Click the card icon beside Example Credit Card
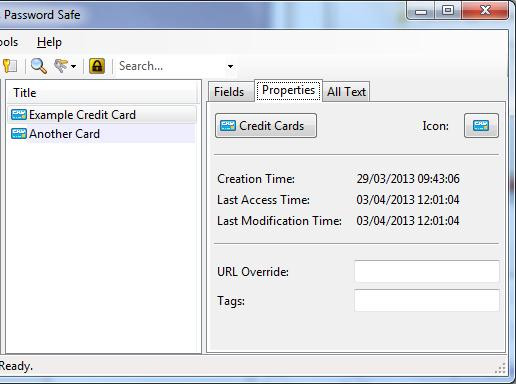Screen dimensions: 516x384 (x=19, y=115)
